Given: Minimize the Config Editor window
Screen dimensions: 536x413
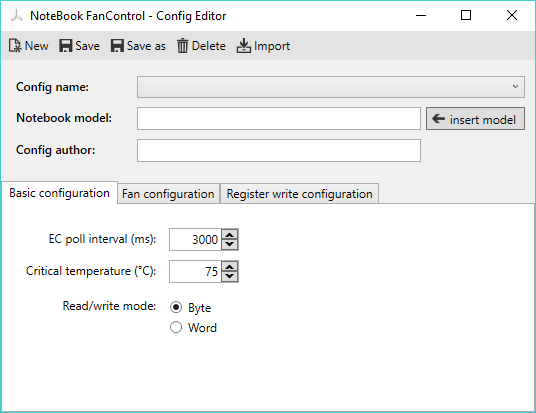Looking at the screenshot, I should click(x=421, y=15).
